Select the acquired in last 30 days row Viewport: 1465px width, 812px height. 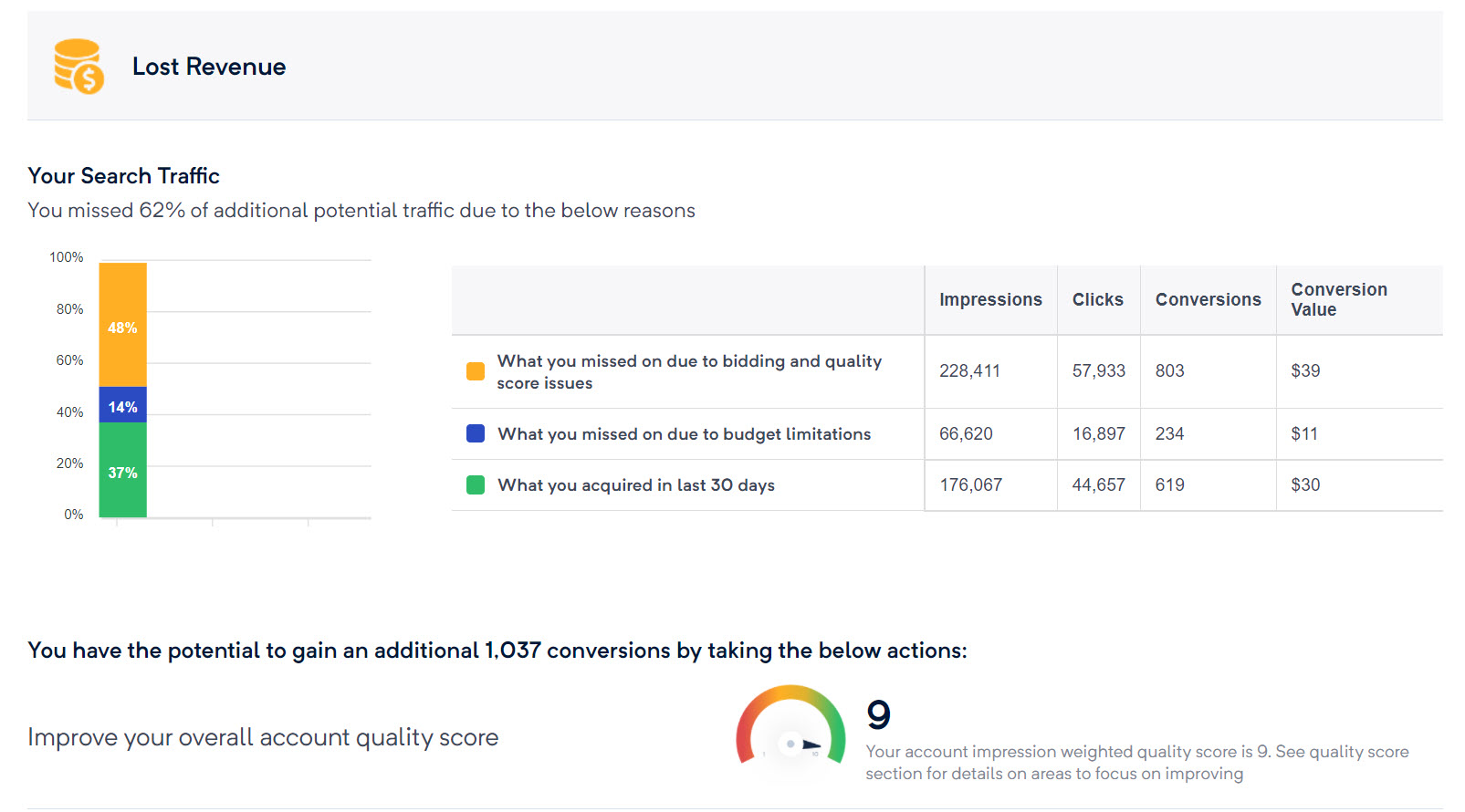(x=635, y=485)
